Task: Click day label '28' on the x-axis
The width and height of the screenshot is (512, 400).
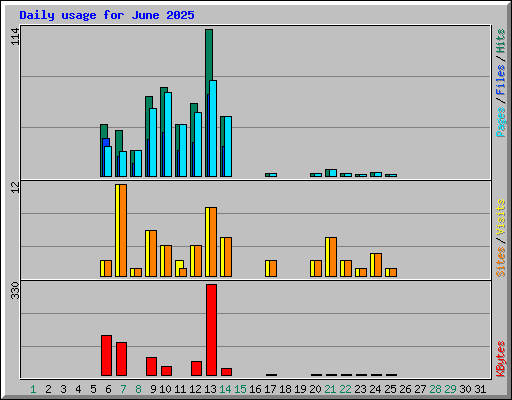Action: (x=435, y=389)
